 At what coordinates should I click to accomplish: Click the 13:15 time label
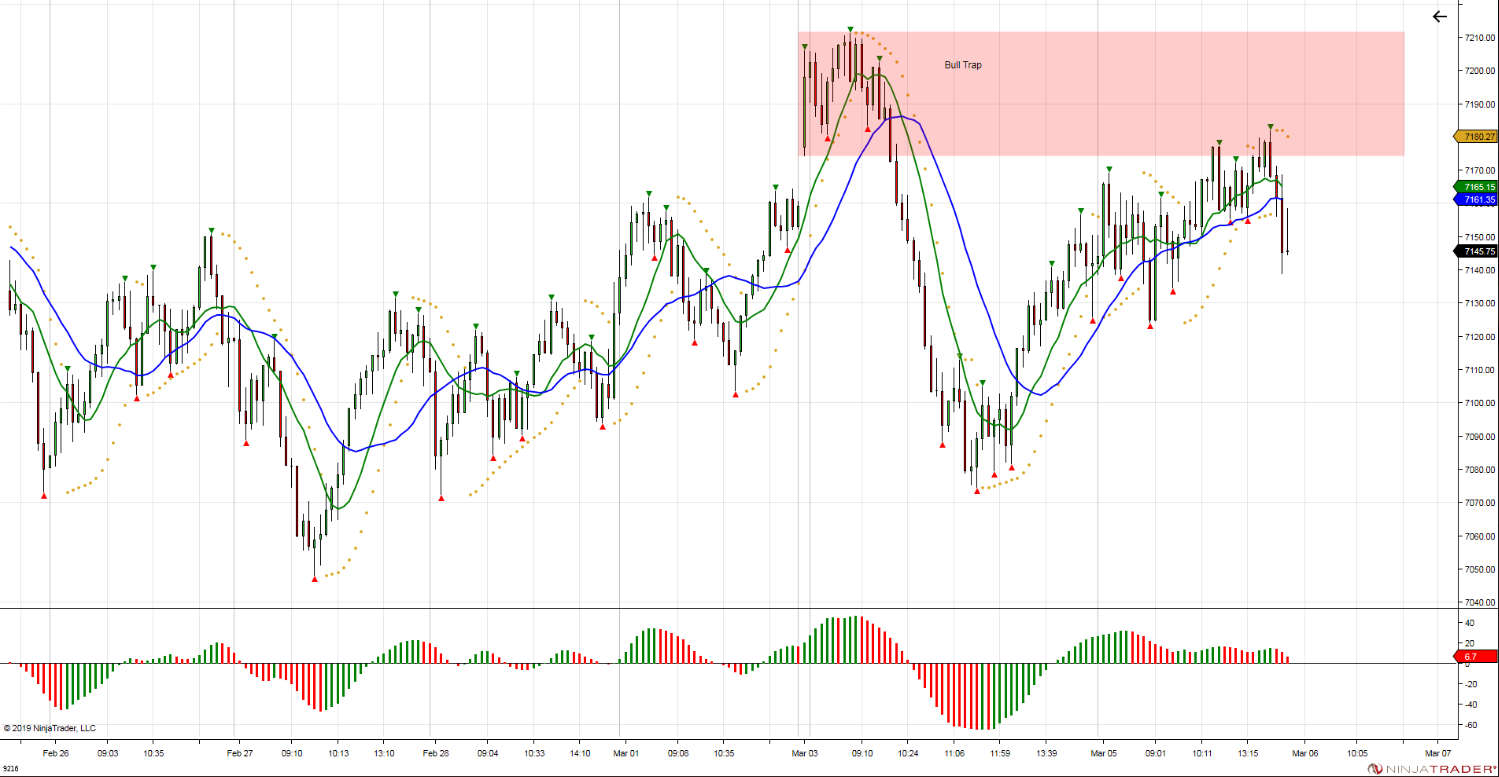click(x=1248, y=753)
